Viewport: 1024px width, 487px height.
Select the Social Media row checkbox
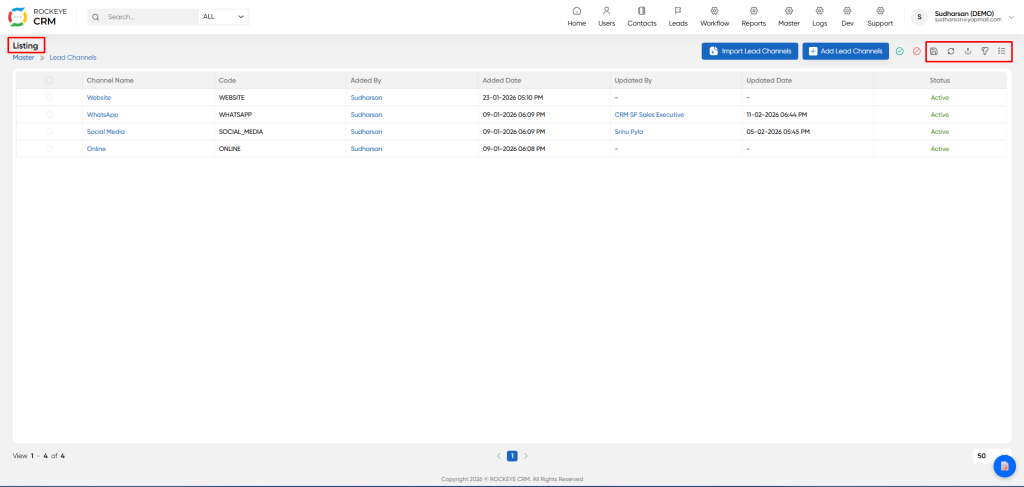(x=49, y=131)
